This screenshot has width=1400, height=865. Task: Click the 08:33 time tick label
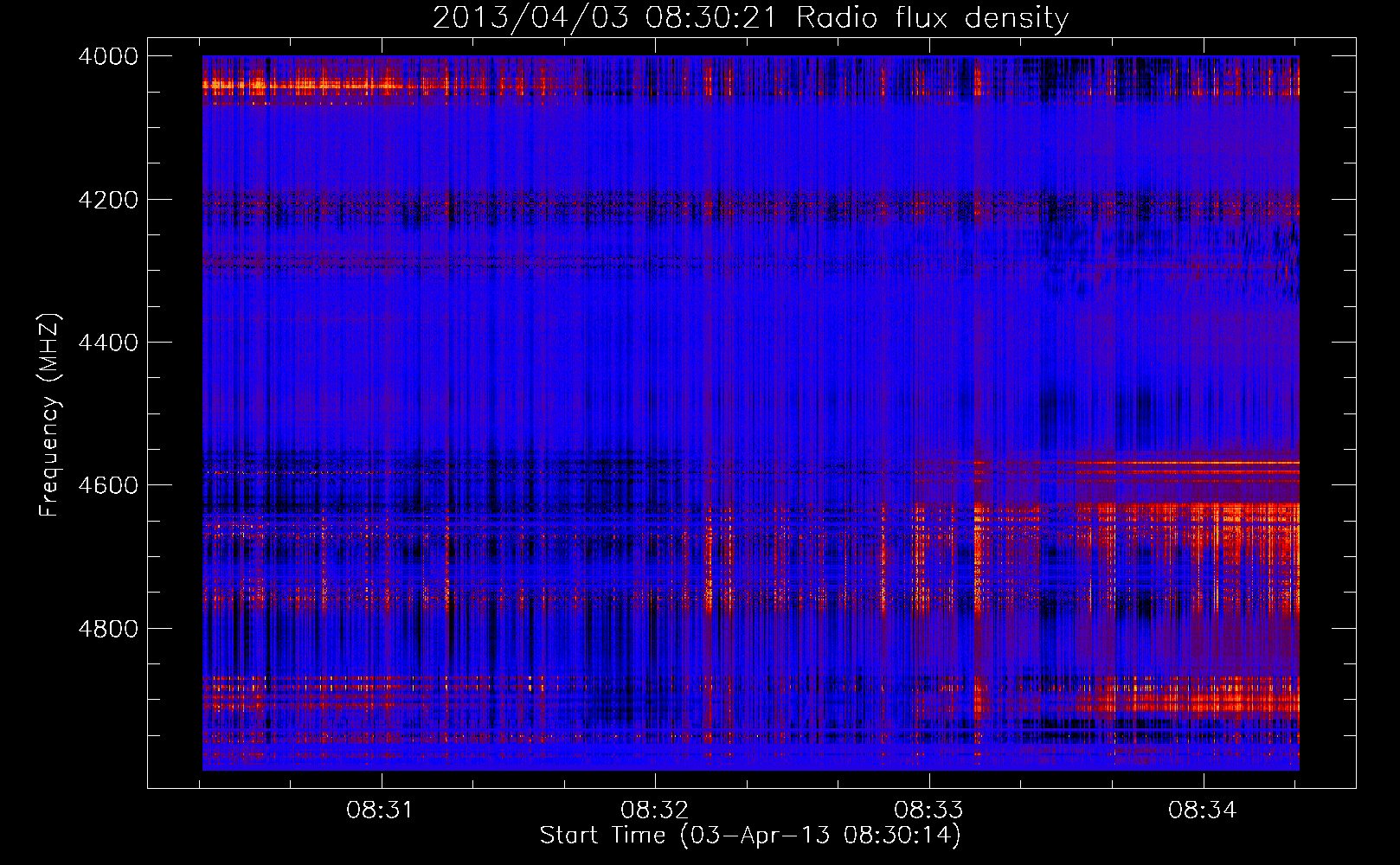[928, 811]
